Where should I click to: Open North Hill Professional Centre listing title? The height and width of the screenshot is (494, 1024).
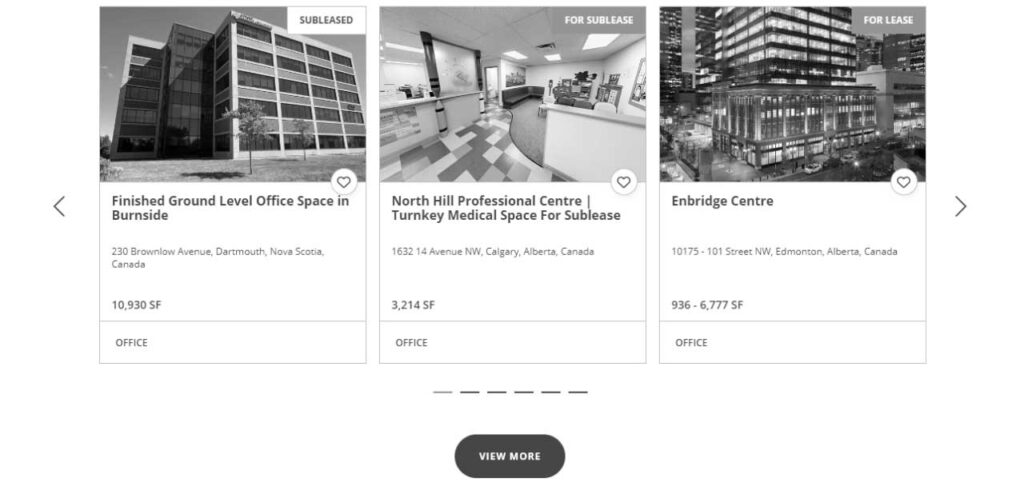pos(506,208)
